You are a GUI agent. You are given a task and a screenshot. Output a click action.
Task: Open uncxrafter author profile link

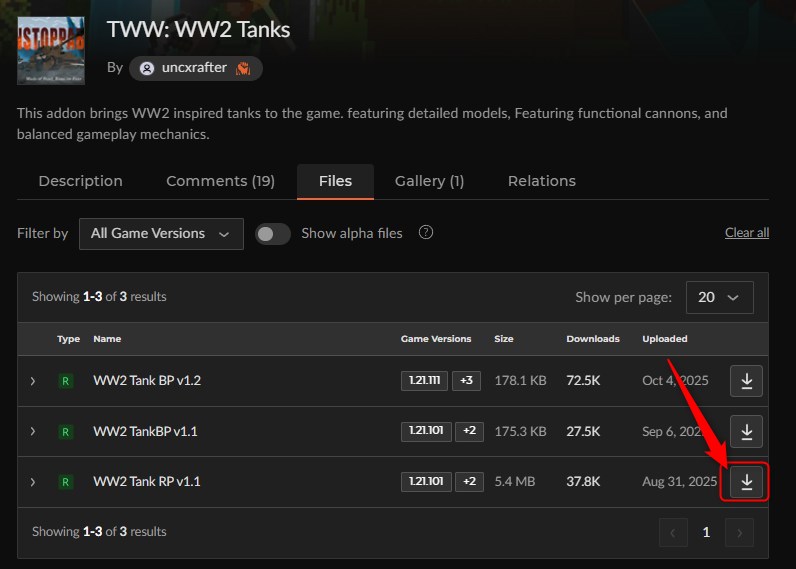click(x=194, y=68)
